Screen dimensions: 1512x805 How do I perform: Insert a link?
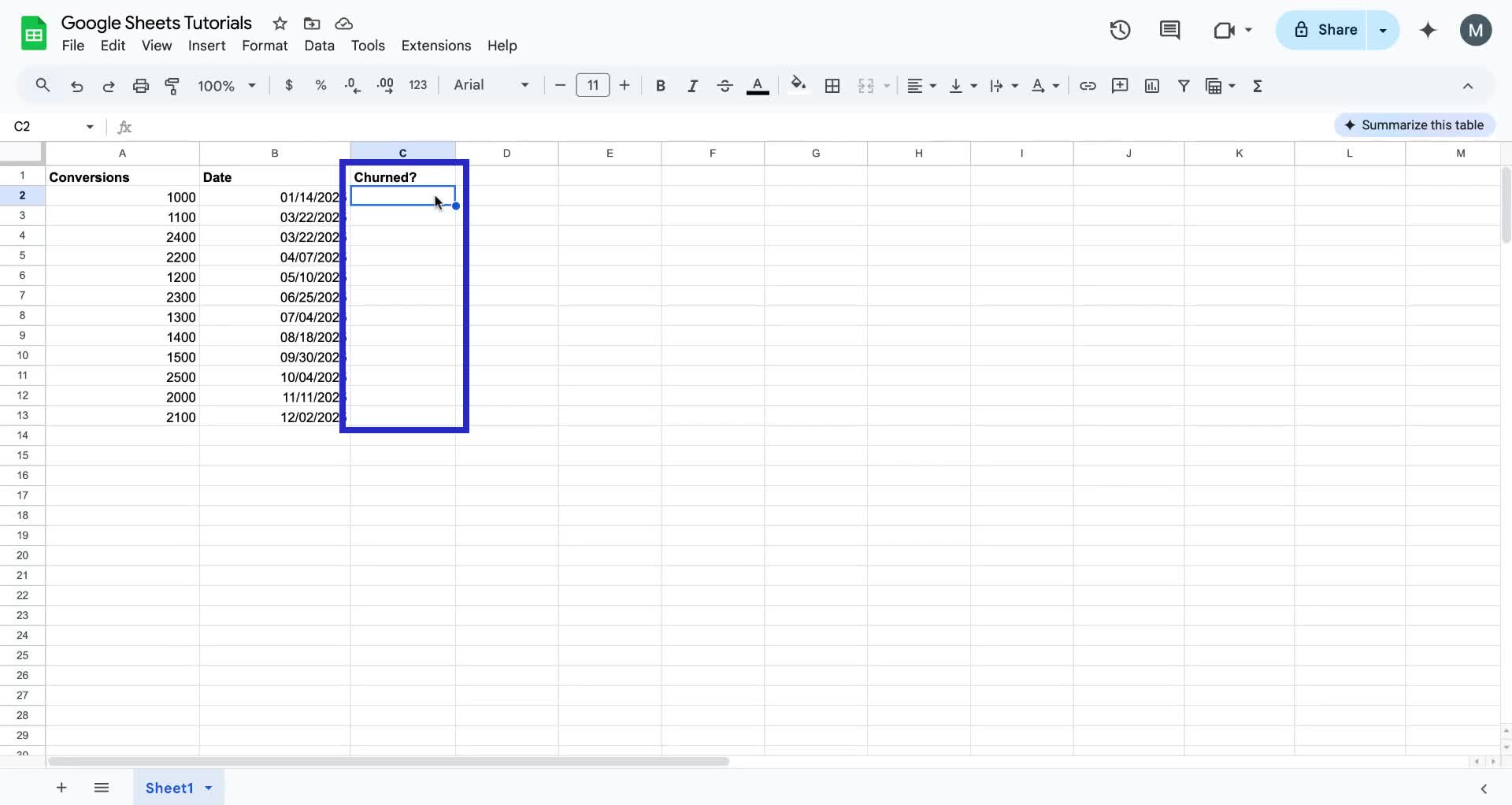1088,86
